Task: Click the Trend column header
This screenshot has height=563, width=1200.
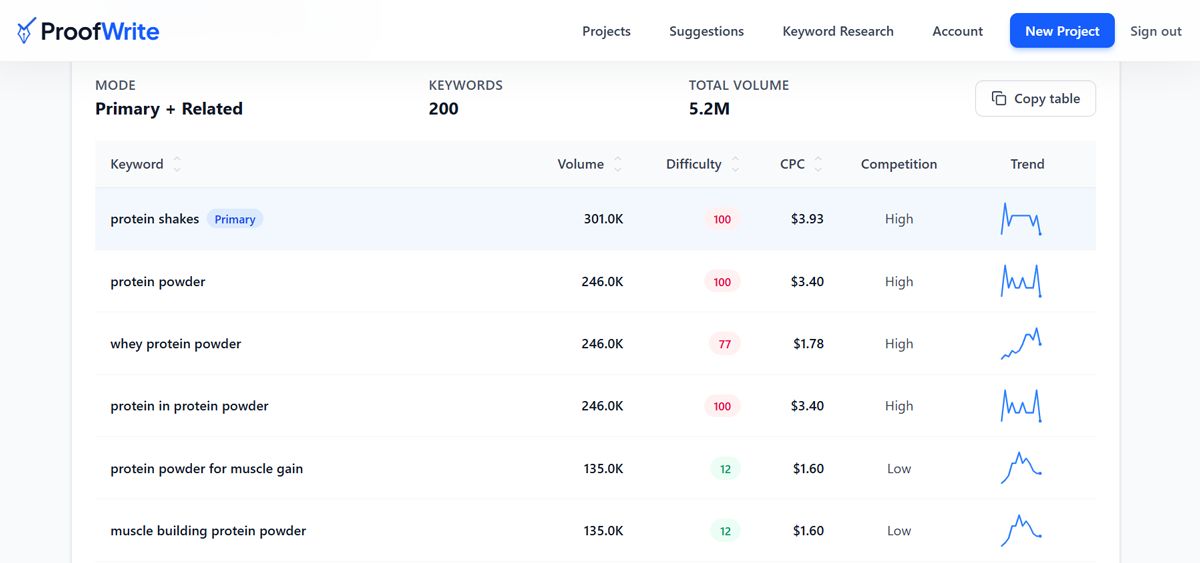Action: click(1027, 164)
